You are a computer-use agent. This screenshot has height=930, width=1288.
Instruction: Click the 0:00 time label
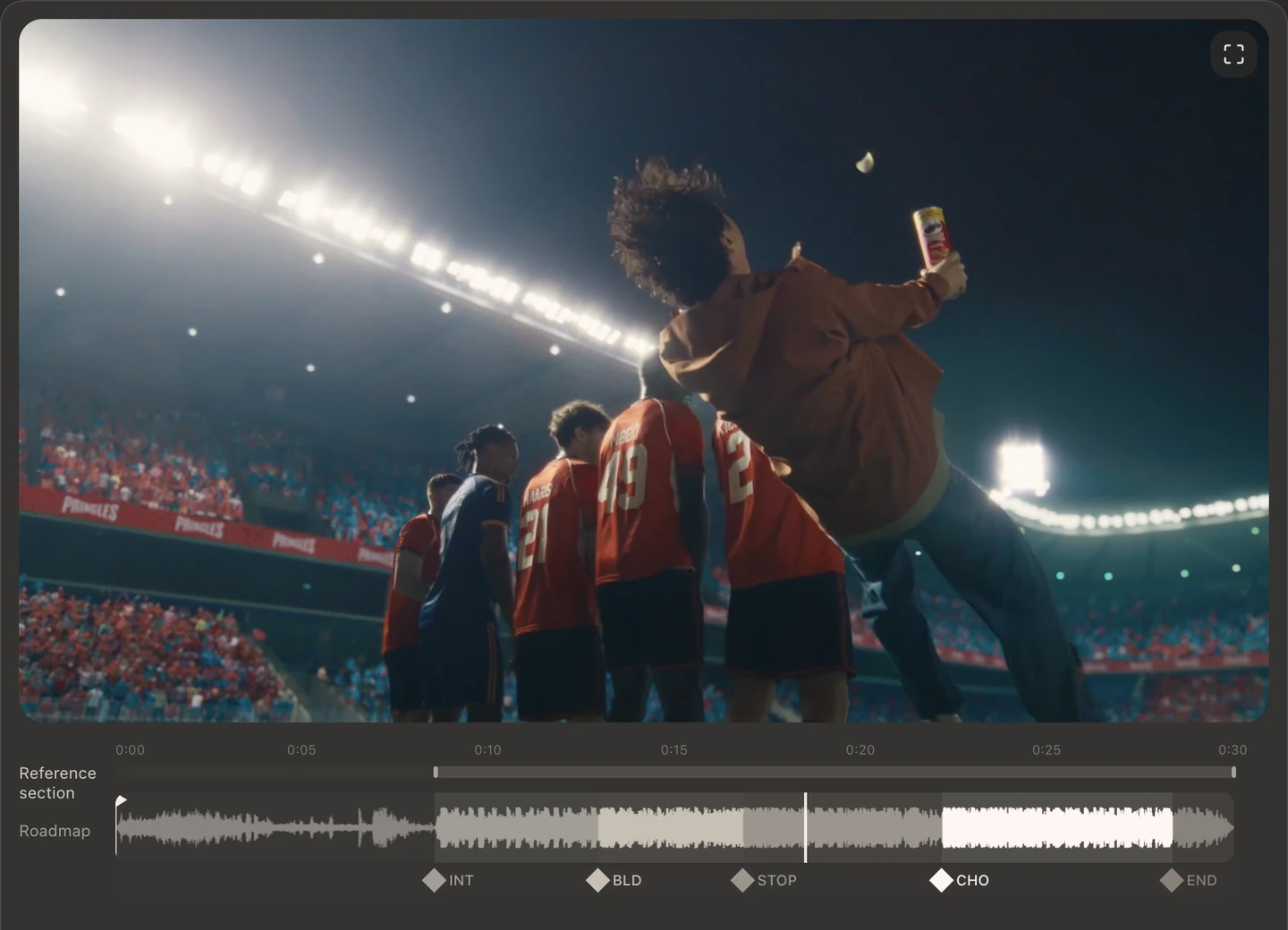(x=130, y=749)
